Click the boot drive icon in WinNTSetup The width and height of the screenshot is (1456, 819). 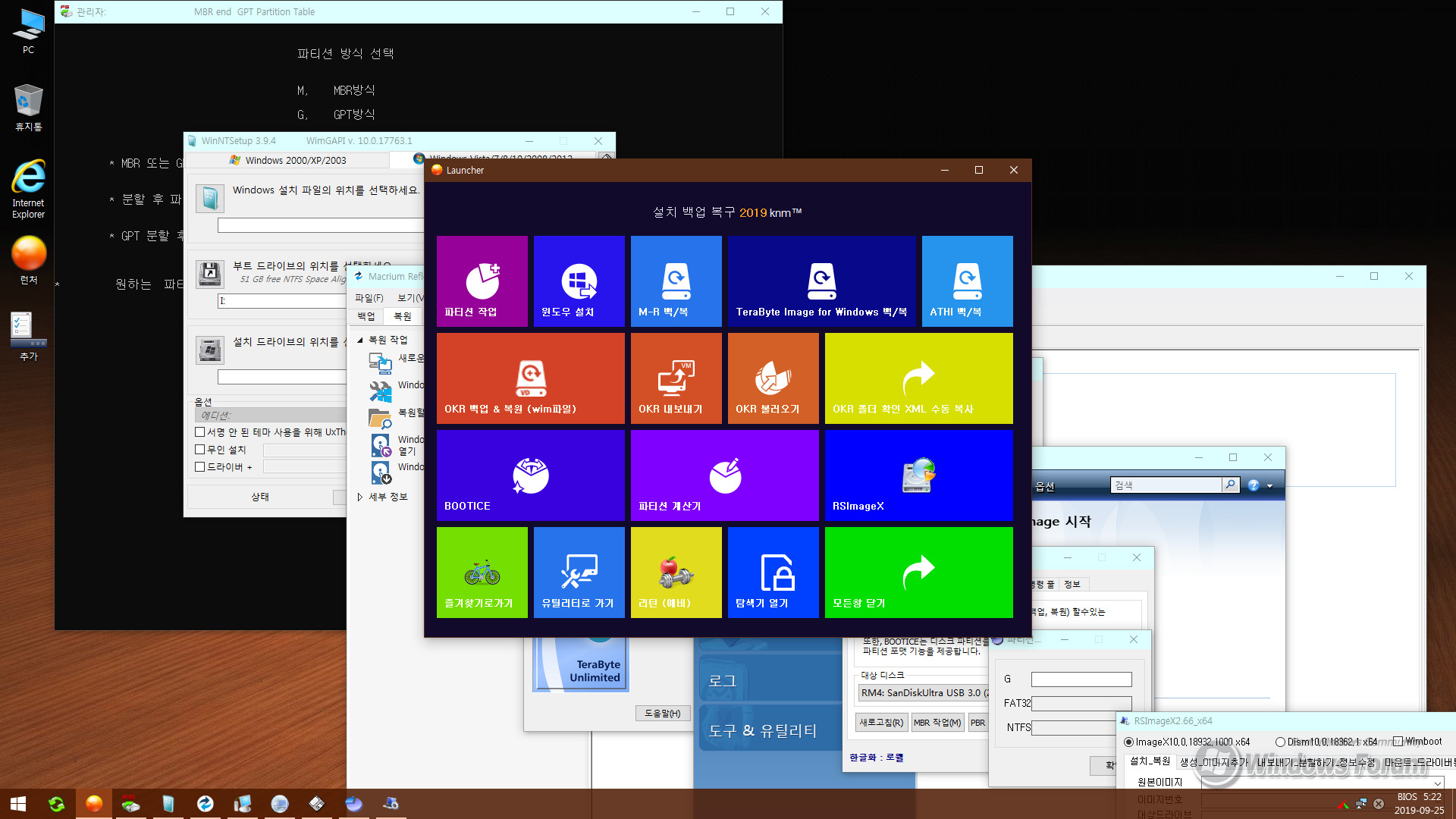pos(210,274)
